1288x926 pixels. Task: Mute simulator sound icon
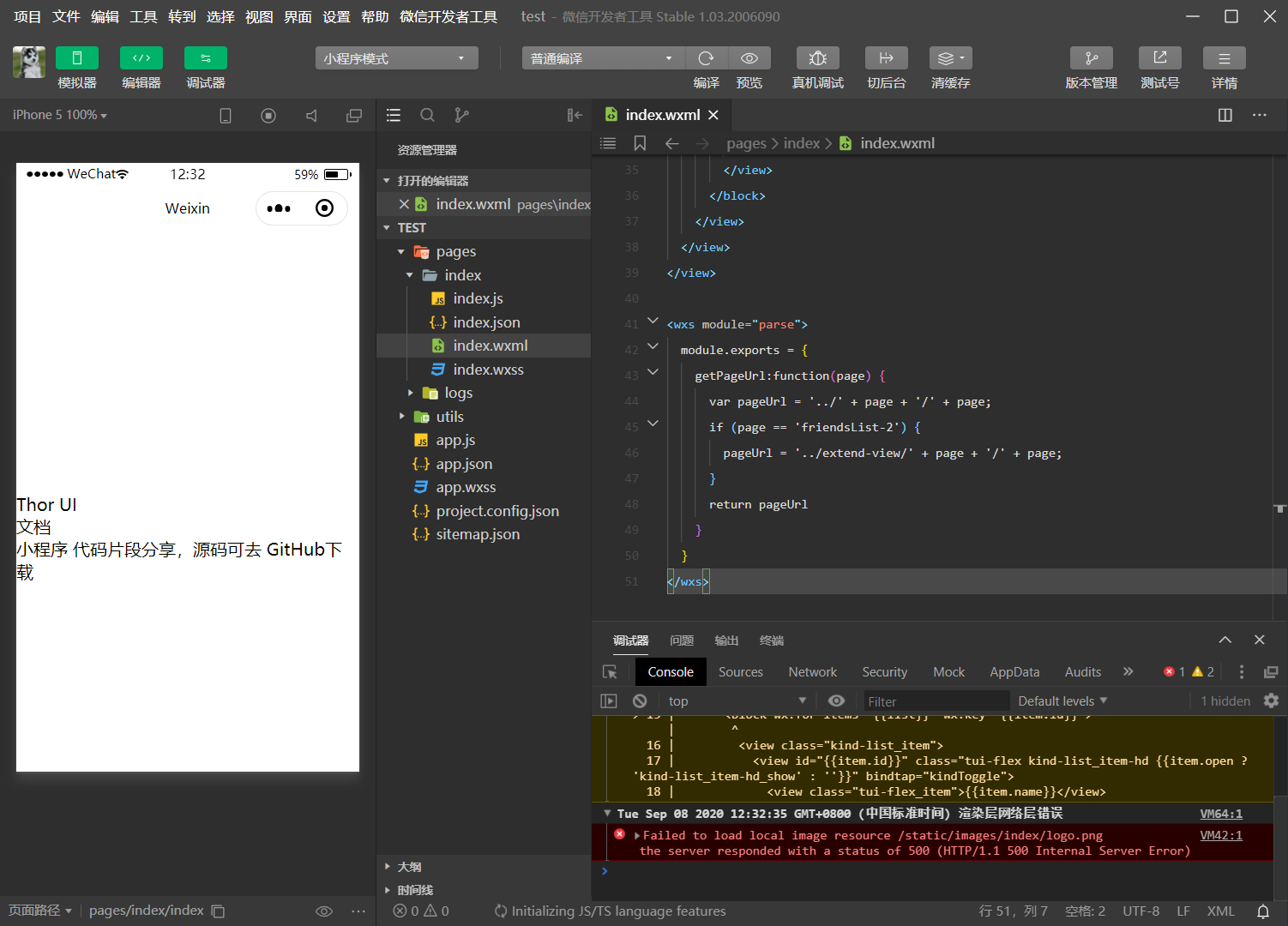pyautogui.click(x=311, y=116)
